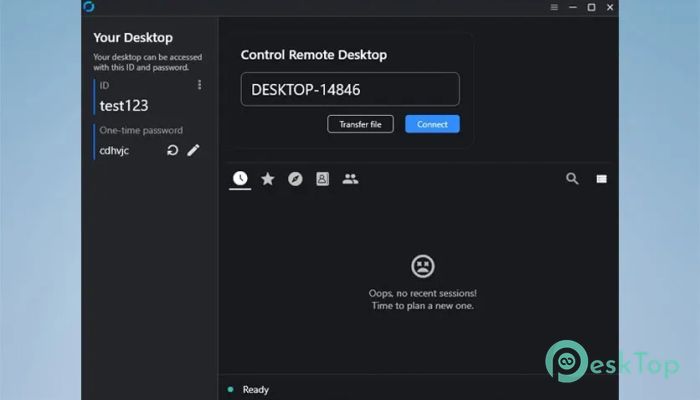Click the Transfer file button
The width and height of the screenshot is (700, 400).
361,124
